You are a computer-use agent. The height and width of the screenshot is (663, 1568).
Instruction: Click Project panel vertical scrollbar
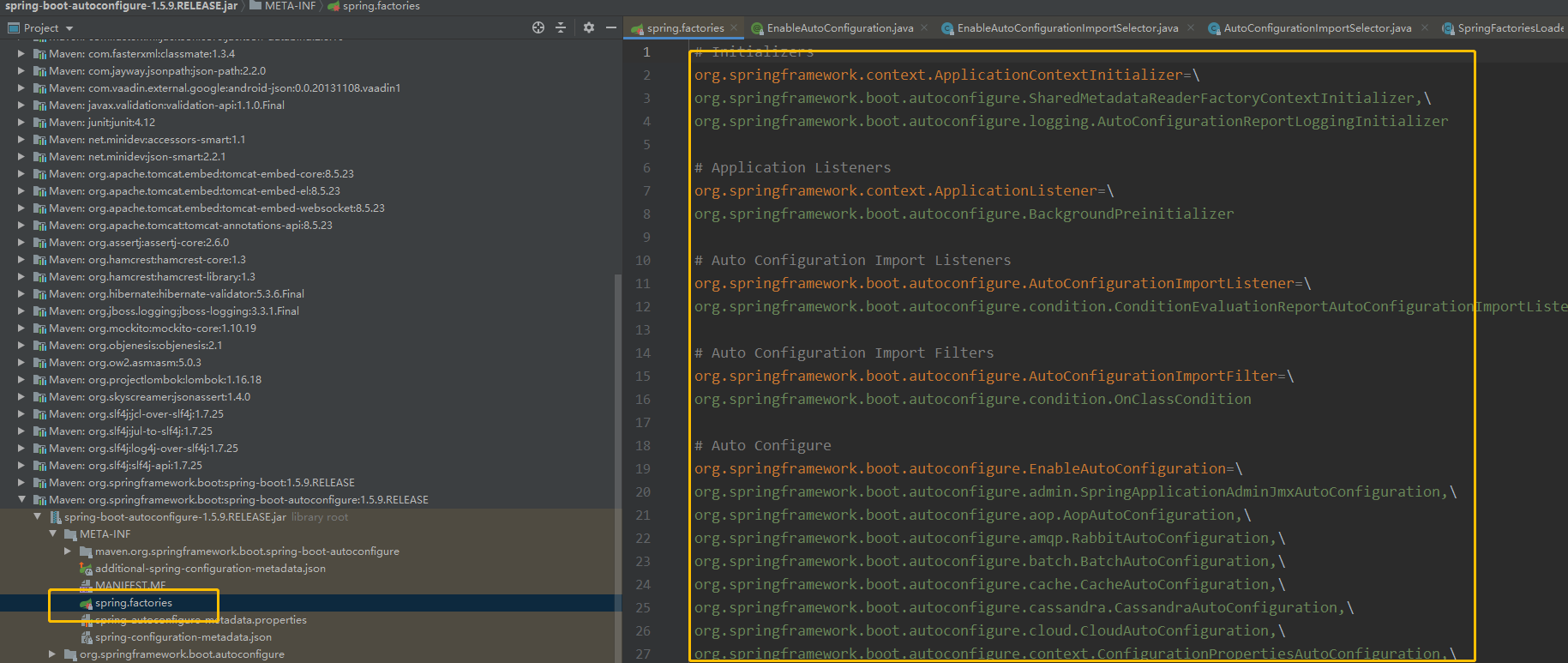tap(618, 467)
